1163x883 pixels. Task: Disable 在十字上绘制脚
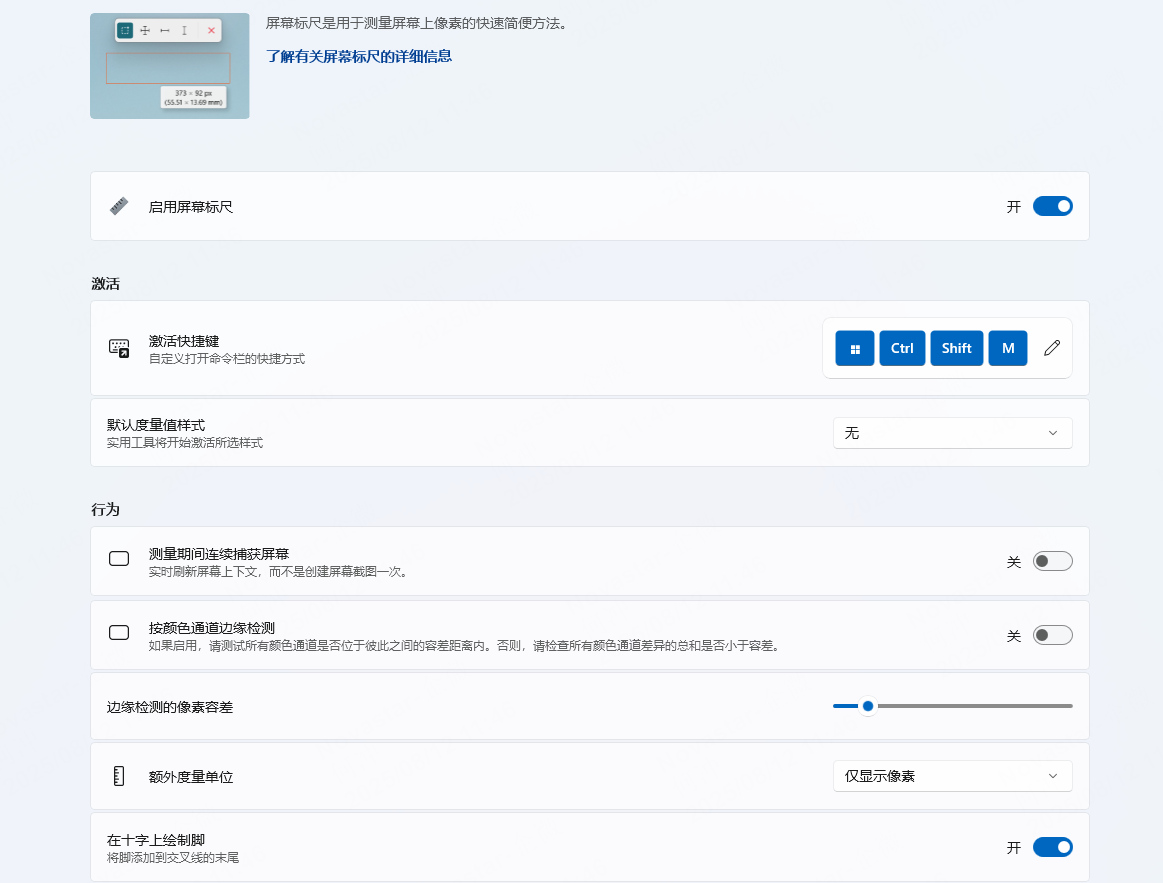1052,846
